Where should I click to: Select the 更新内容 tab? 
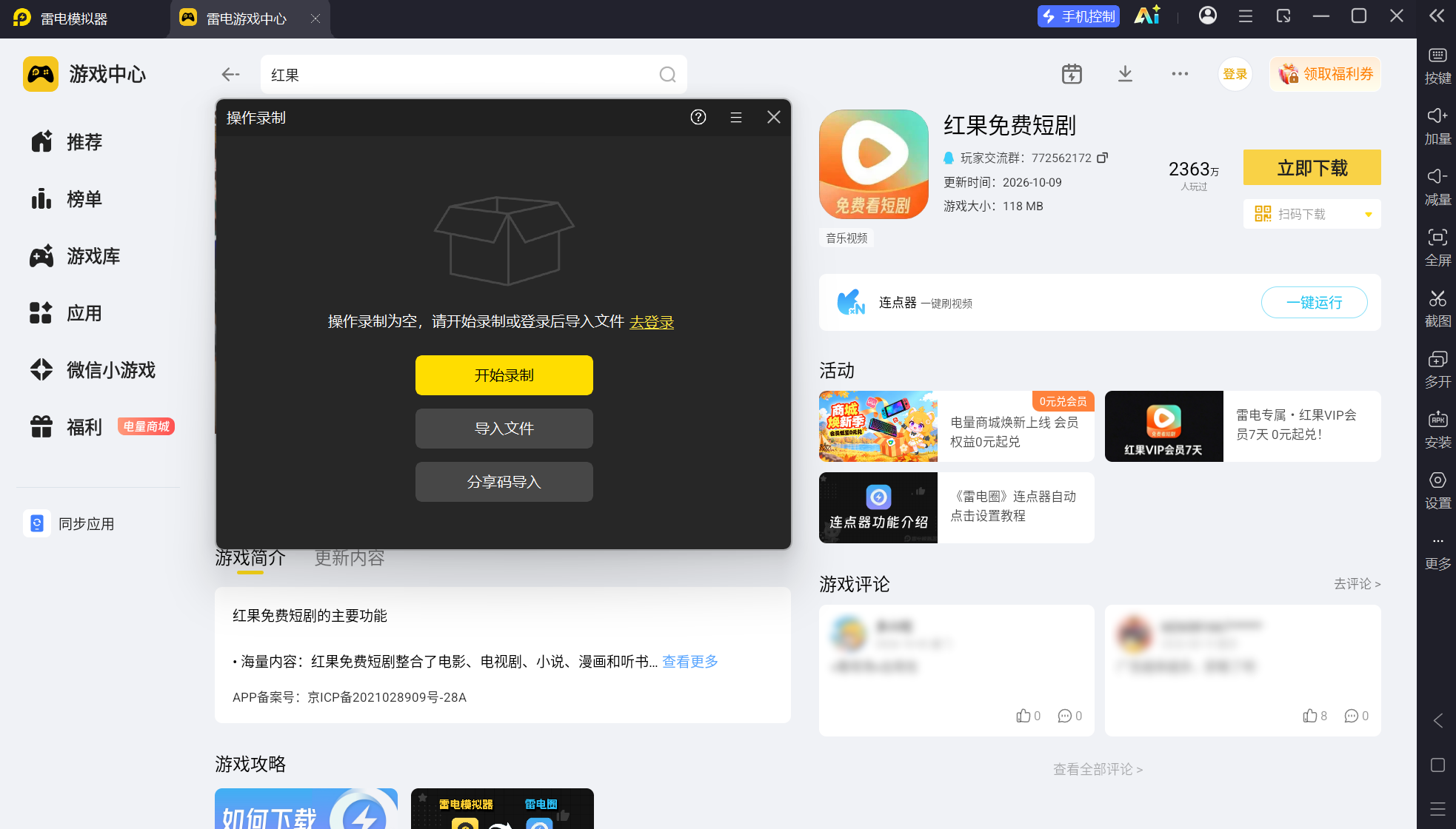point(350,558)
